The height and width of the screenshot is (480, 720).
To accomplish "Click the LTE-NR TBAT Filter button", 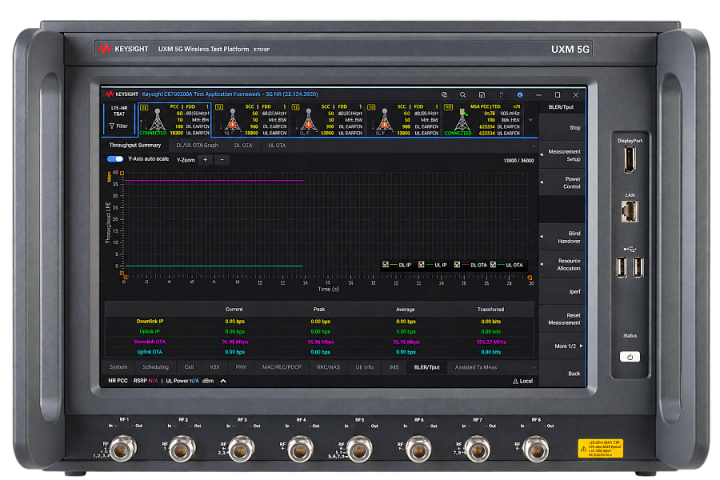I will 119,119.
